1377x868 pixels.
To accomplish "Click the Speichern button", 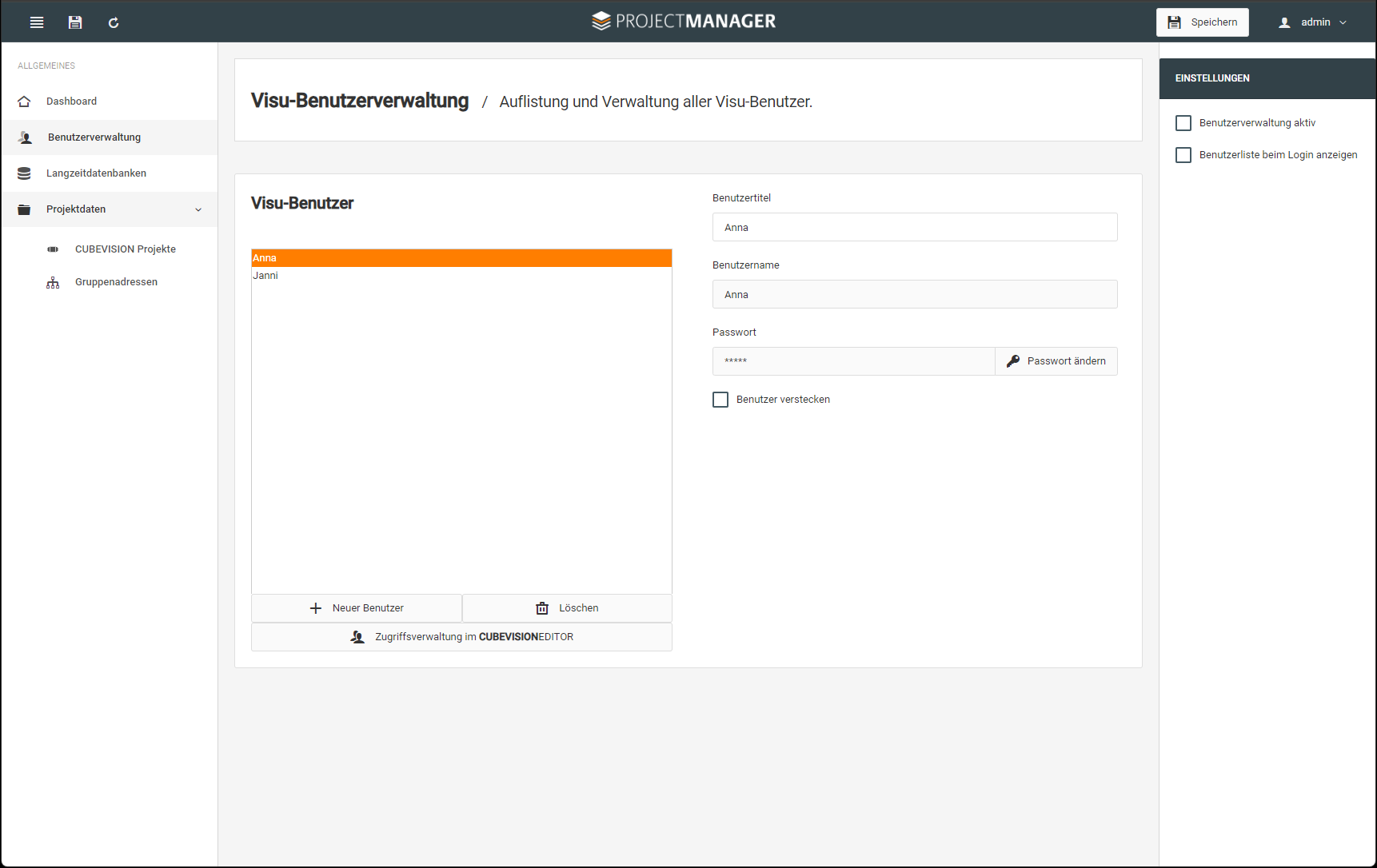I will pyautogui.click(x=1203, y=22).
